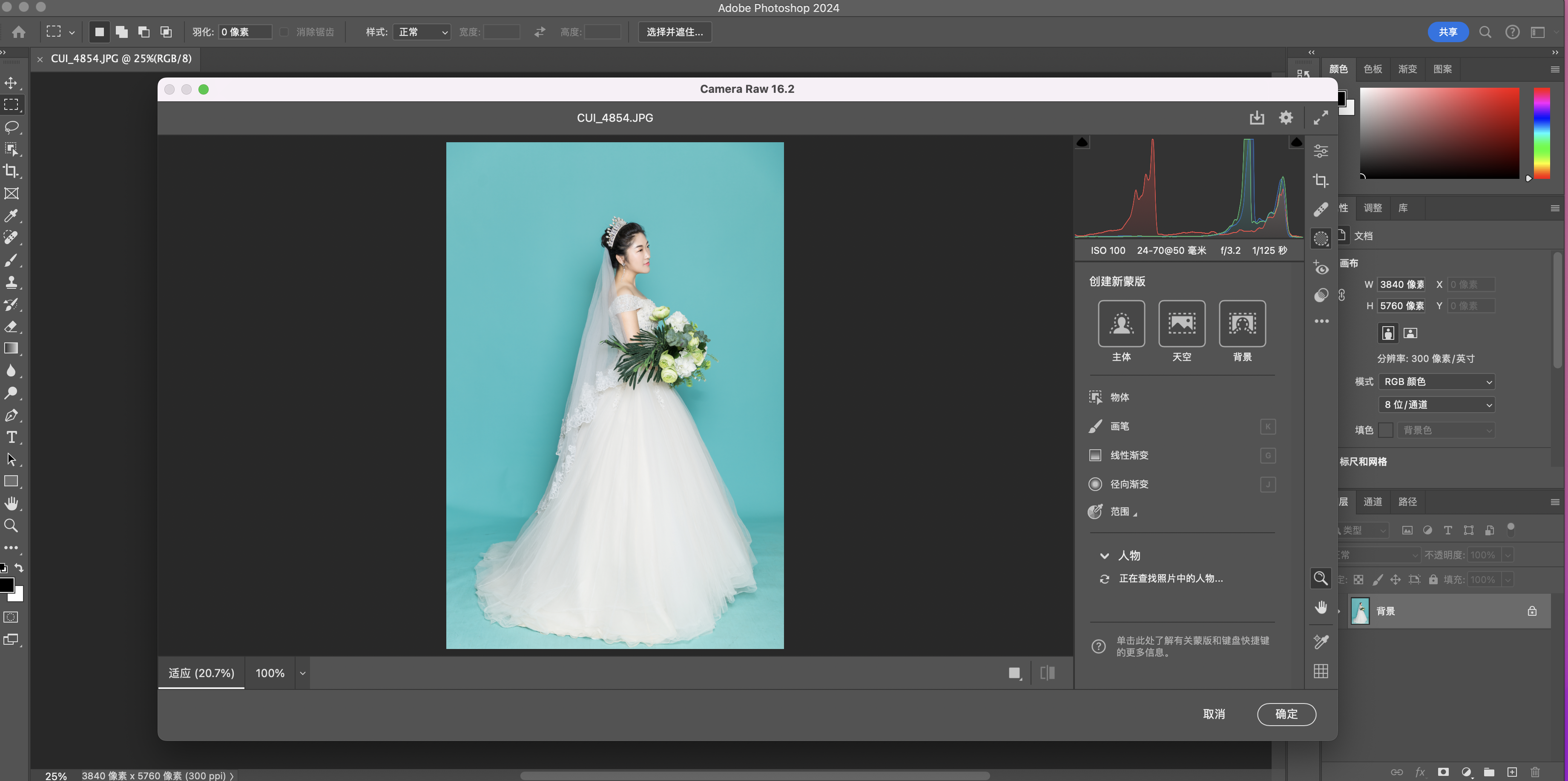Create a Sky mask (天空)

pos(1181,324)
